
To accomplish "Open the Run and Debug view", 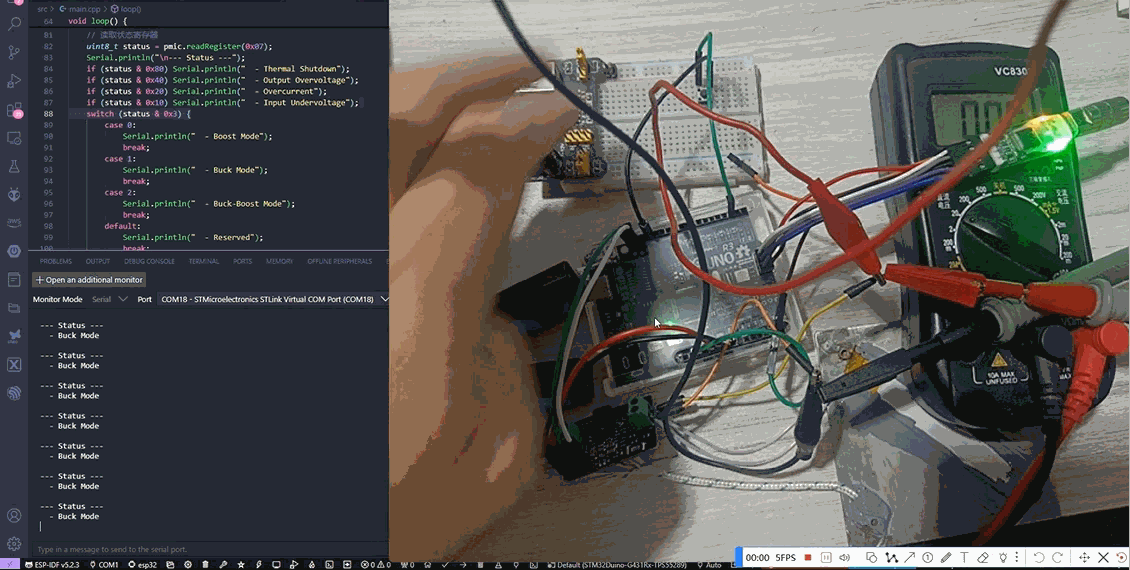I will click(x=14, y=80).
